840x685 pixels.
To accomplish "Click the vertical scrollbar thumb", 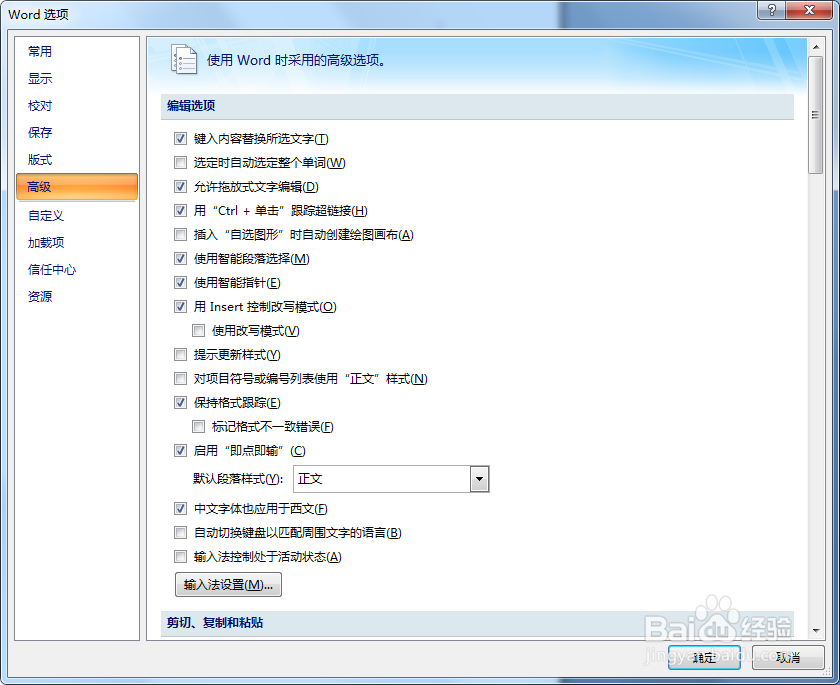I will coord(815,115).
